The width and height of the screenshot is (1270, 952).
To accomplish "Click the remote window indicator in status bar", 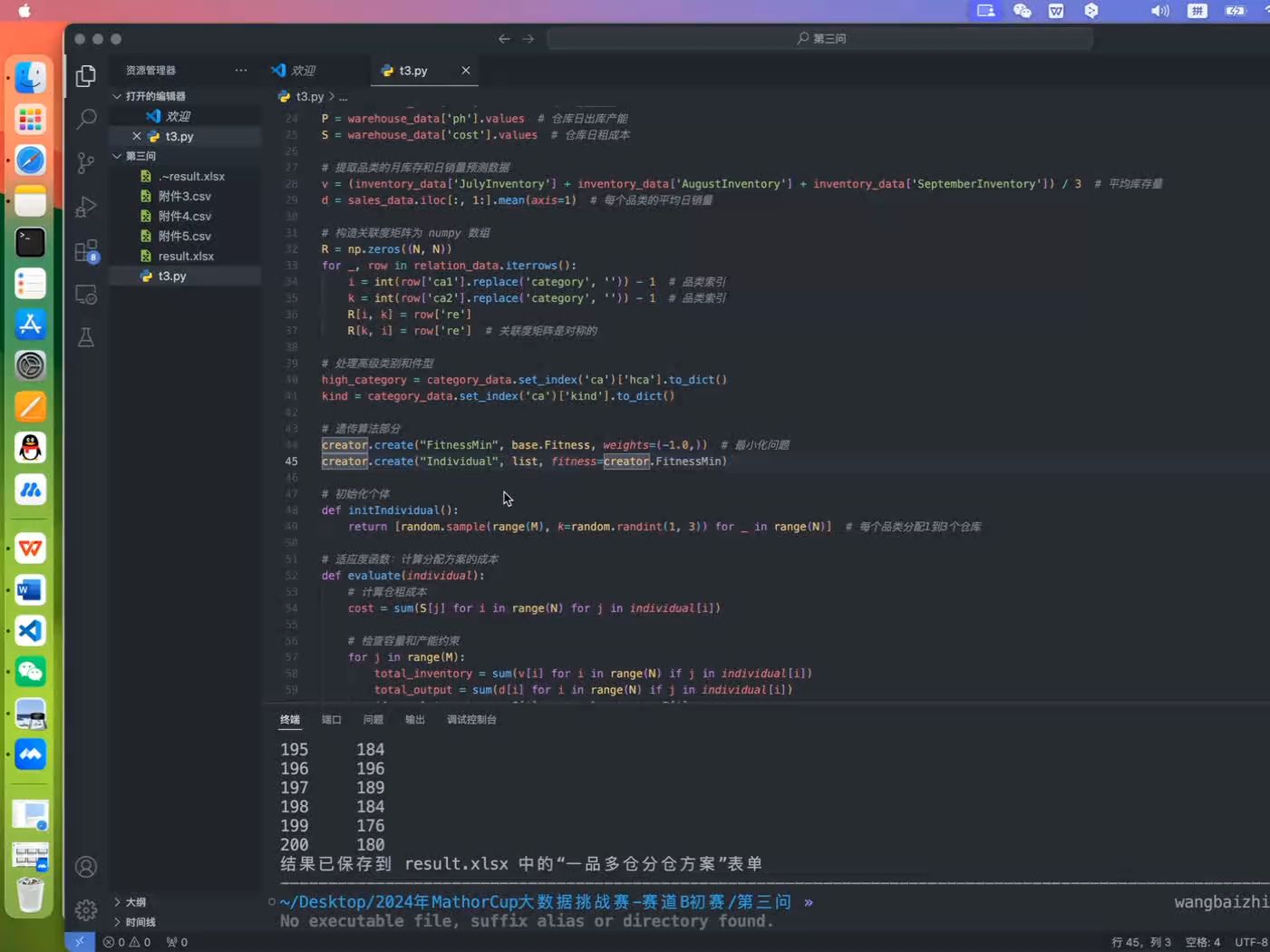I will click(80, 942).
